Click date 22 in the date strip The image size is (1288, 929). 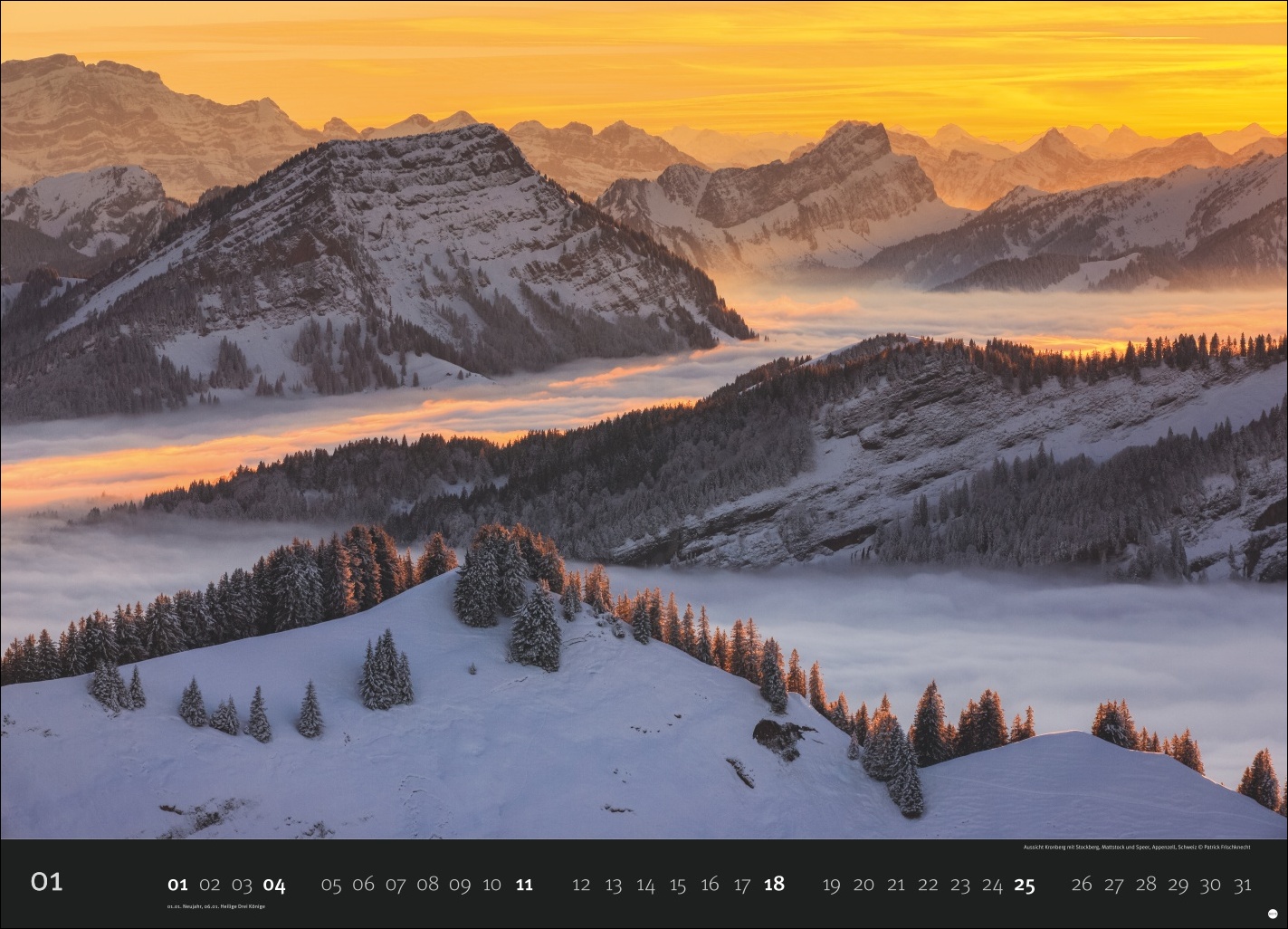point(928,885)
